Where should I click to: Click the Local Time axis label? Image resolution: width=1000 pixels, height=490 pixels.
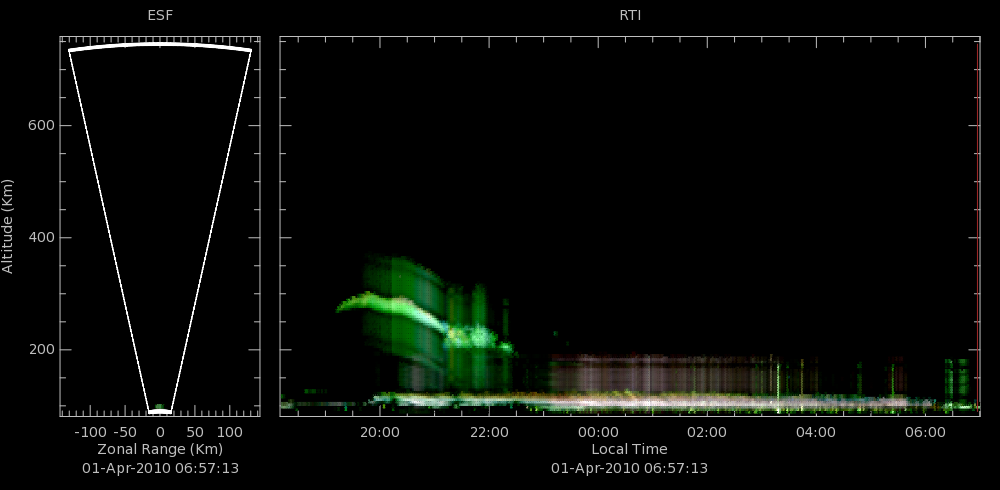(629, 449)
